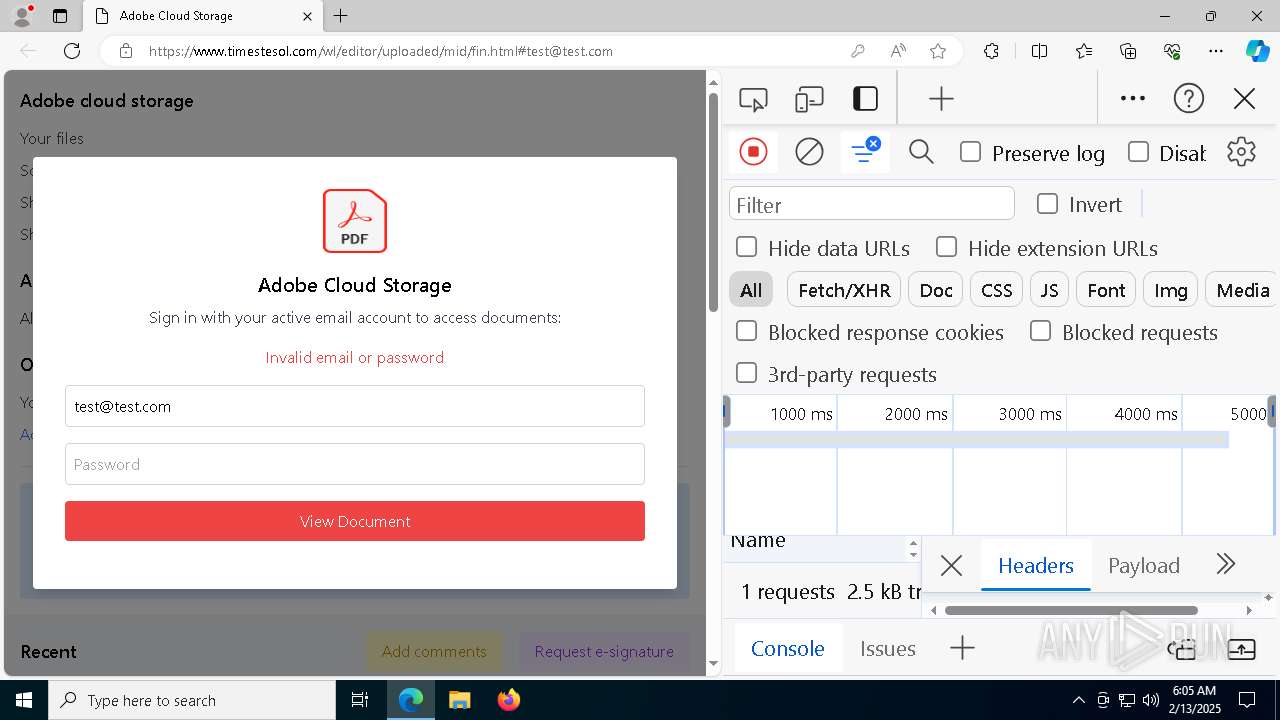Viewport: 1280px width, 720px height.
Task: Check the Invert filter checkbox
Action: click(x=1047, y=204)
